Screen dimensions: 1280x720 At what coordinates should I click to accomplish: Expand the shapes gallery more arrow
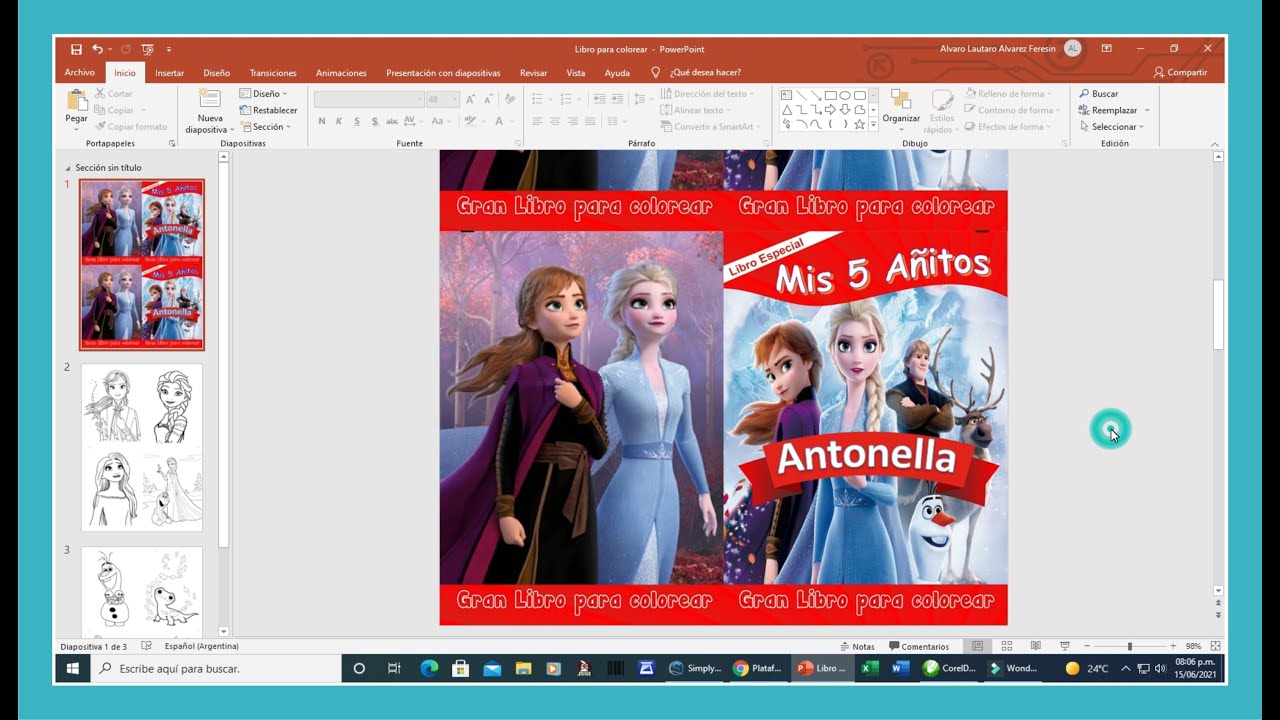(873, 125)
